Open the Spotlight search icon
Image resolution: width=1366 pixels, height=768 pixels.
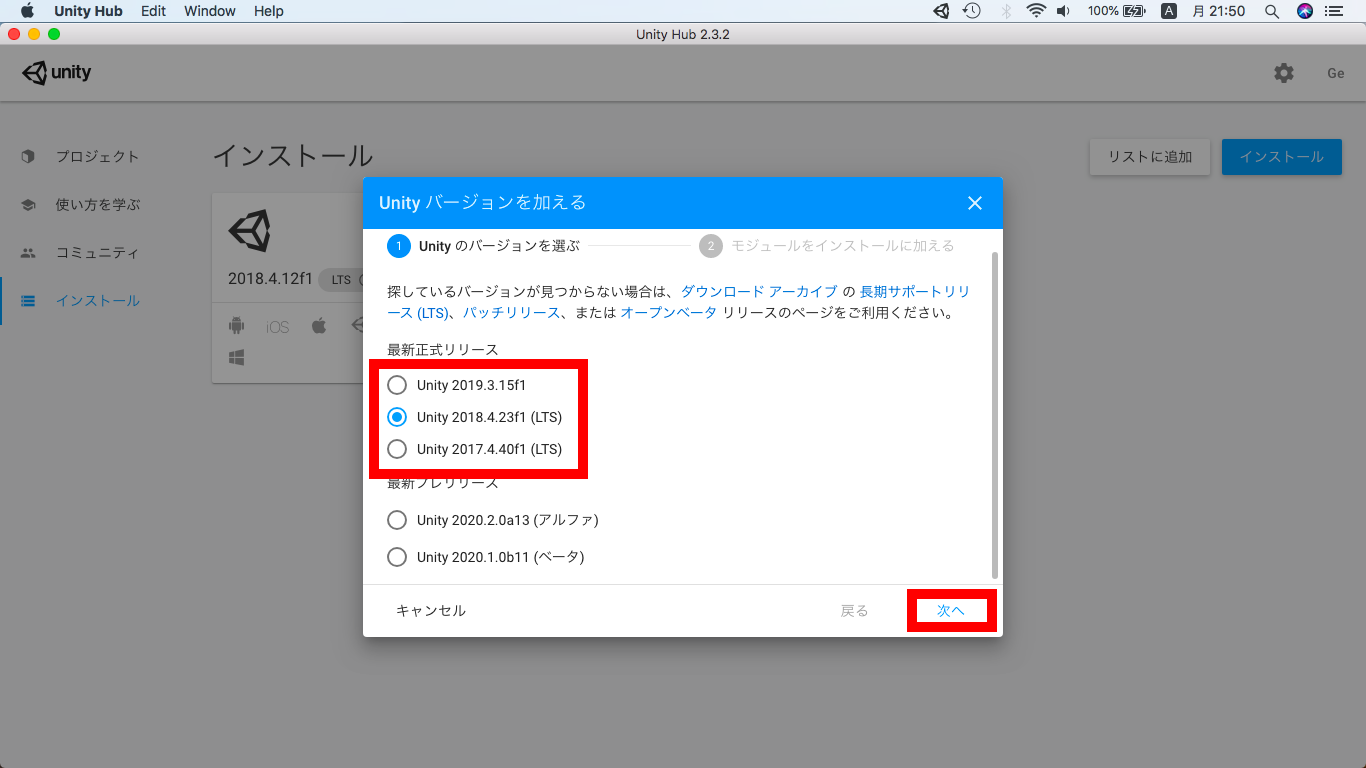click(x=1272, y=11)
